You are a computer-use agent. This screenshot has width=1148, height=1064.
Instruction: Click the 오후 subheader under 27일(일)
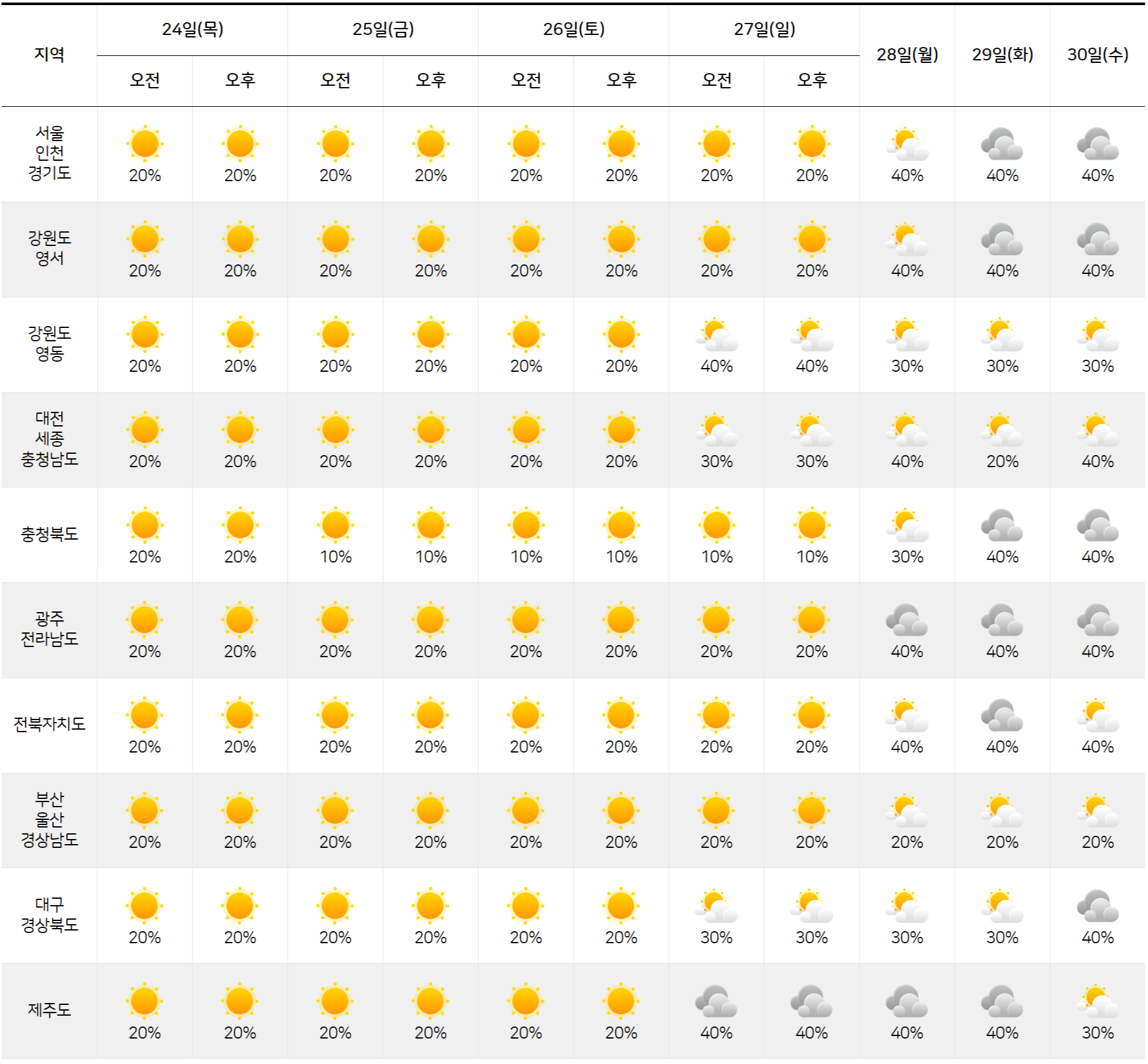pos(812,80)
